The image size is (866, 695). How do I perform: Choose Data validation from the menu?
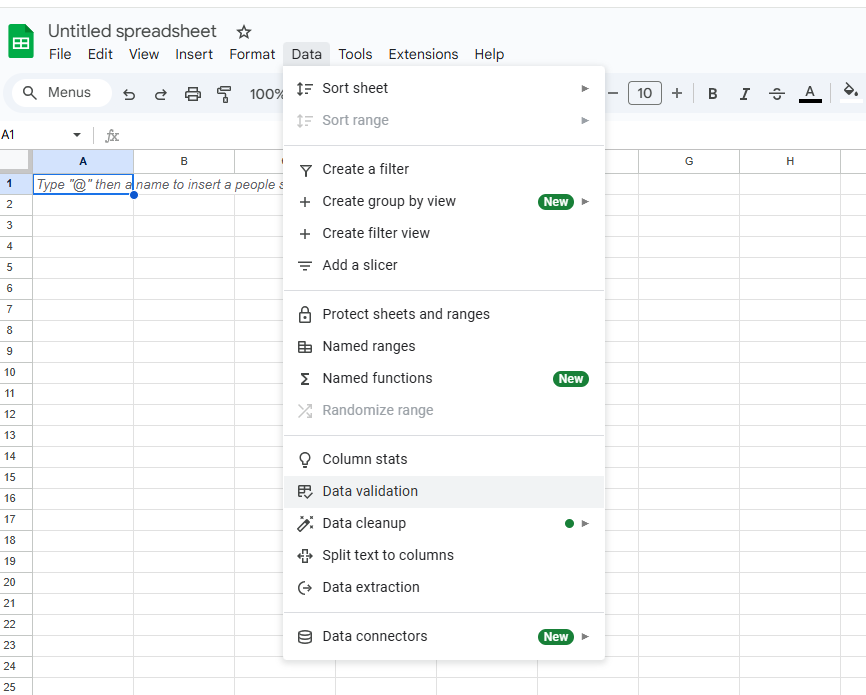tap(370, 491)
